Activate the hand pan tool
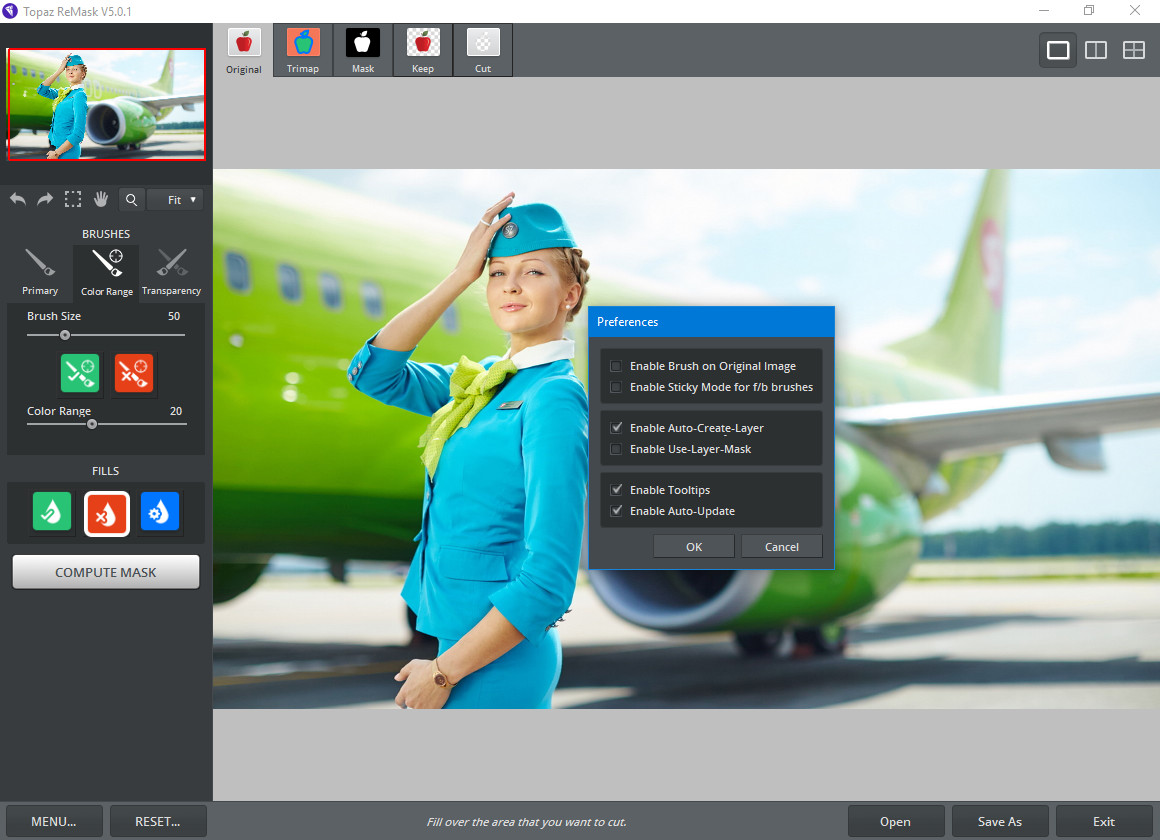1160x840 pixels. click(x=101, y=200)
